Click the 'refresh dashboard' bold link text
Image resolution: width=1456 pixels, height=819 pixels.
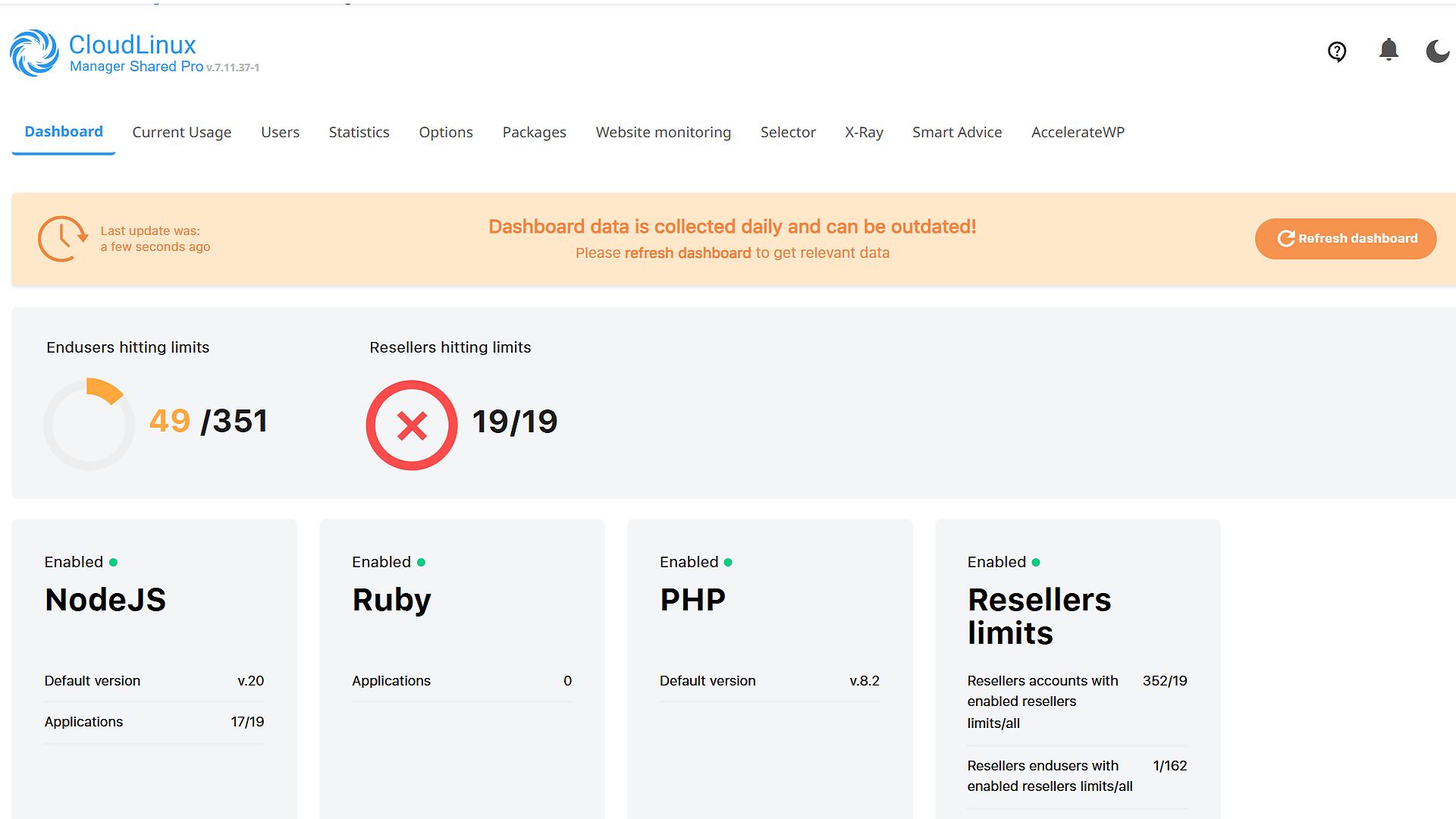688,253
